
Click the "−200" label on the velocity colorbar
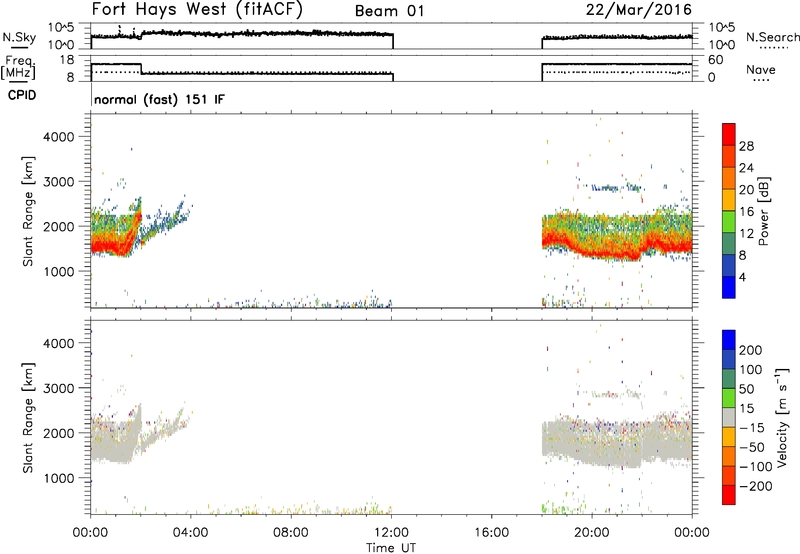[x=756, y=486]
